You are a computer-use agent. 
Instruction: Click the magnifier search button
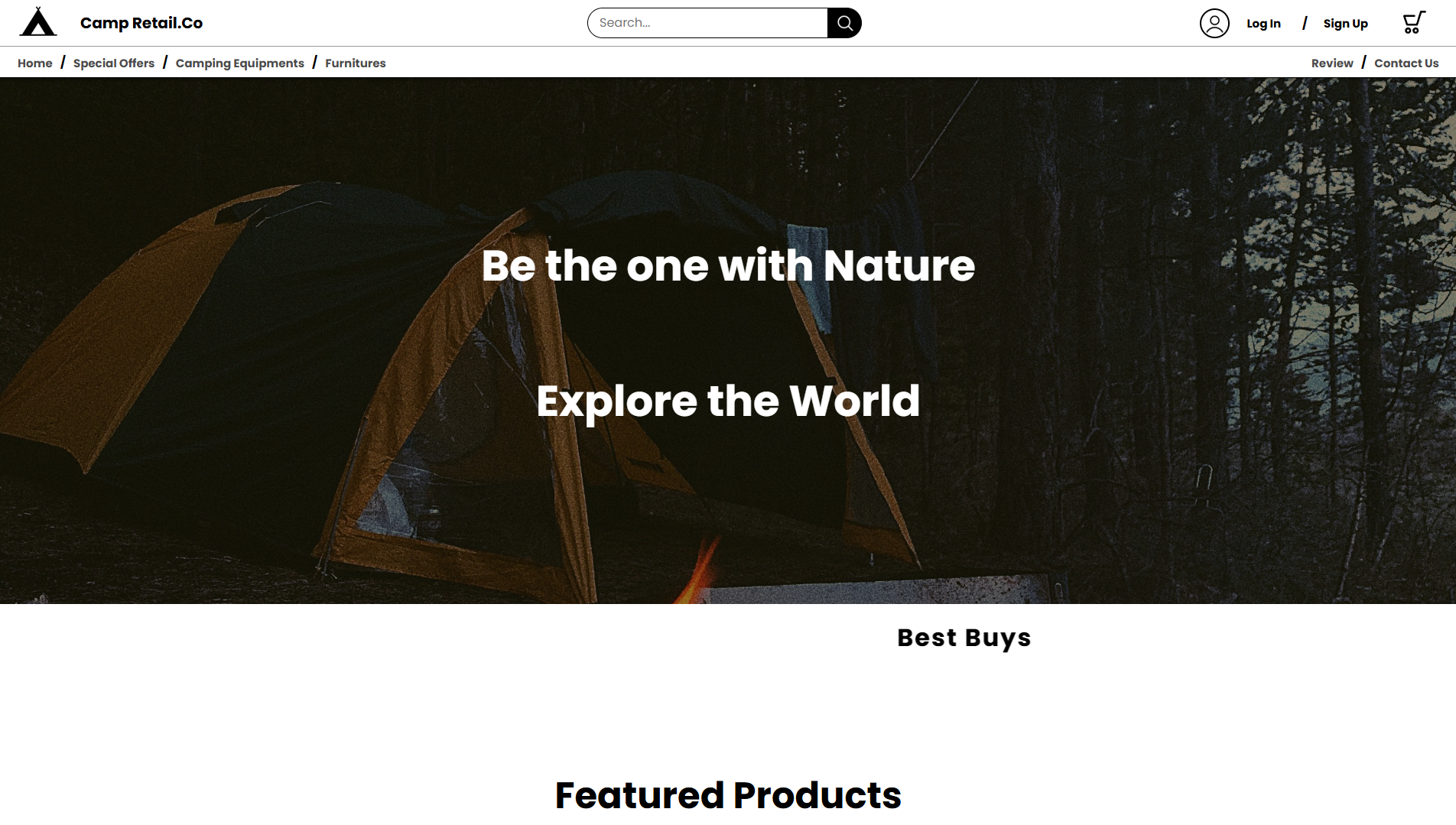pos(844,23)
